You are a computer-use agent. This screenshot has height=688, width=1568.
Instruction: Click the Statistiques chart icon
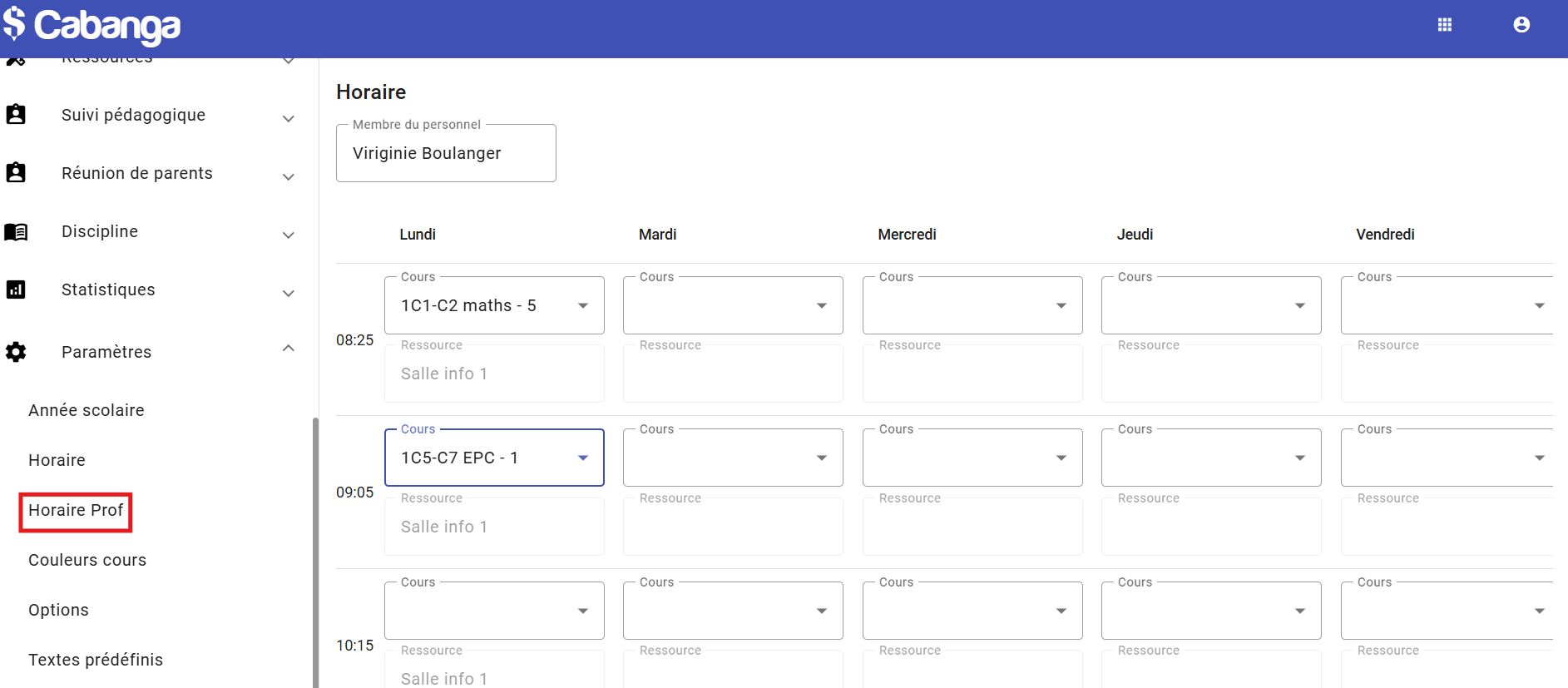click(16, 290)
